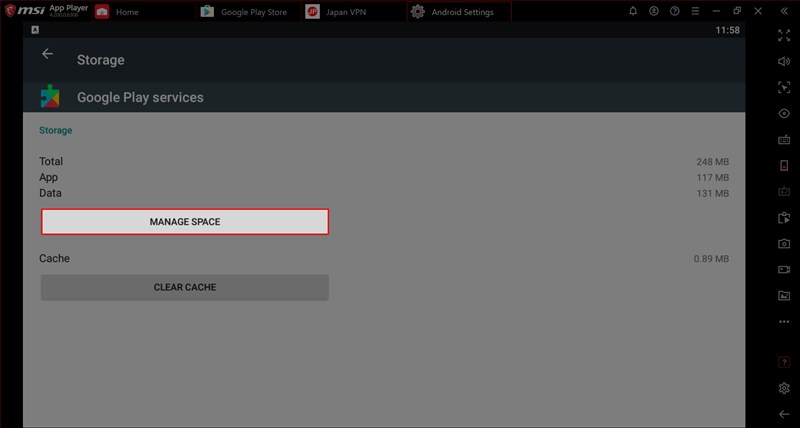
Task: Click the Google Play services puzzle icon
Action: 50,96
